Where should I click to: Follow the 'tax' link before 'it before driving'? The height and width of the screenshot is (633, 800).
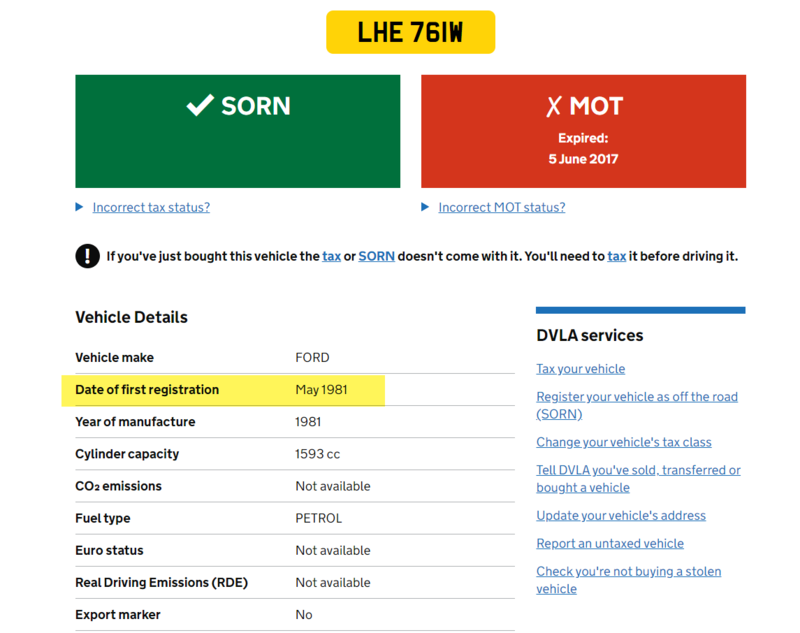617,256
